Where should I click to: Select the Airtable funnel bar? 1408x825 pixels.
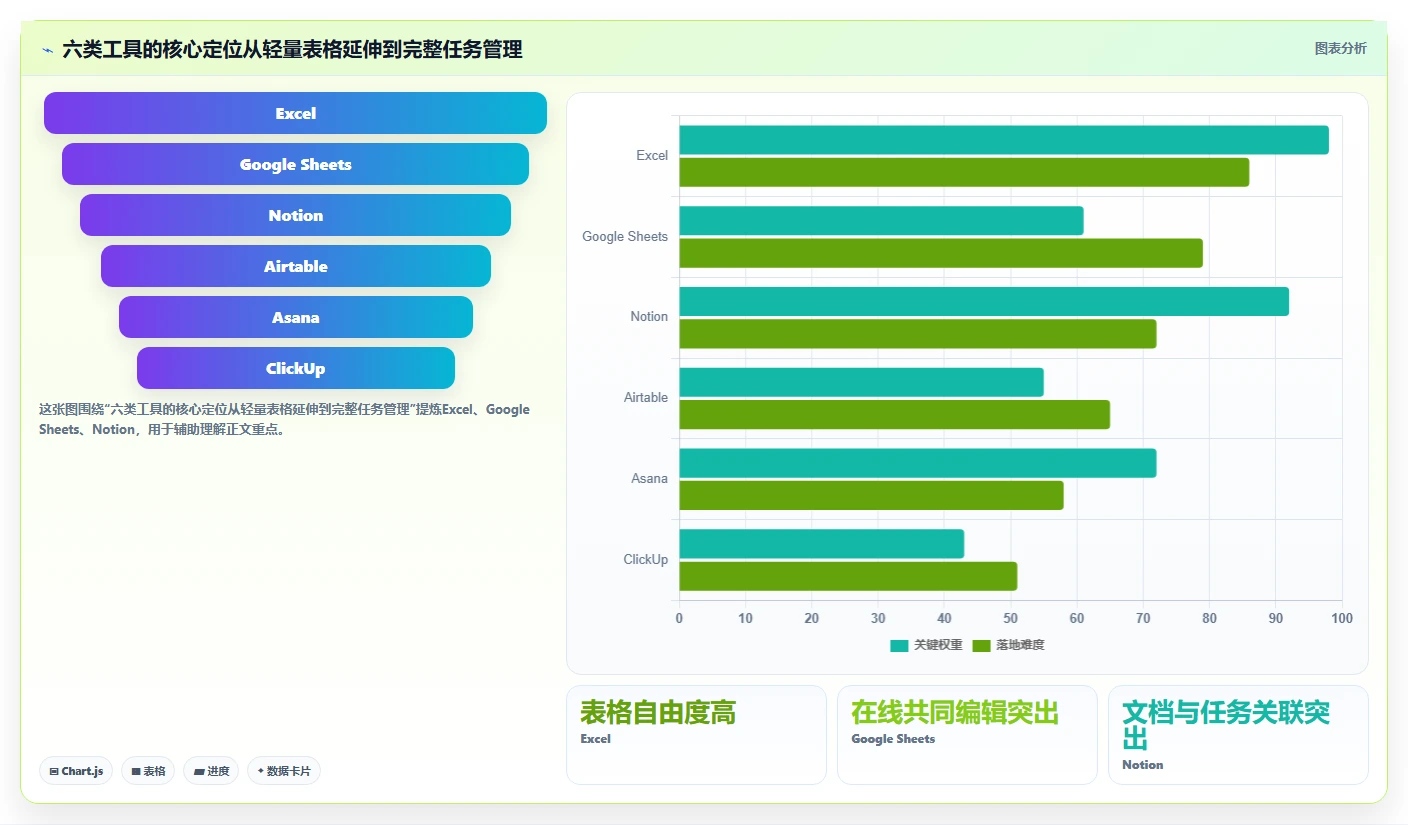click(295, 266)
